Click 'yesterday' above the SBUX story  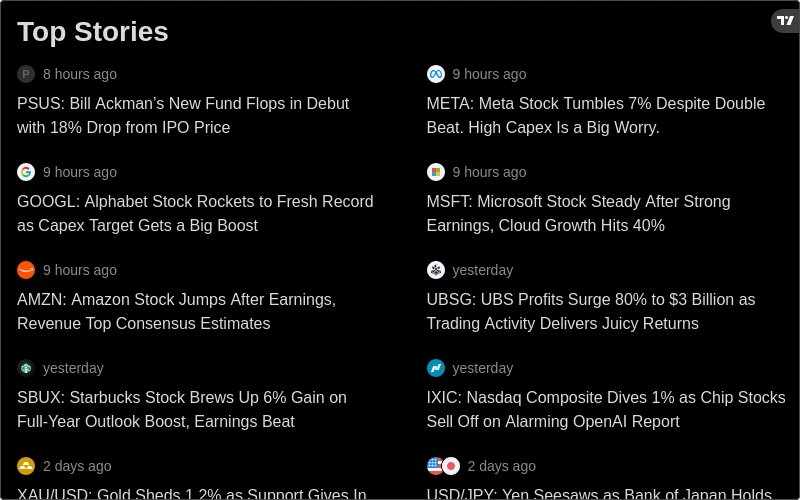73,368
